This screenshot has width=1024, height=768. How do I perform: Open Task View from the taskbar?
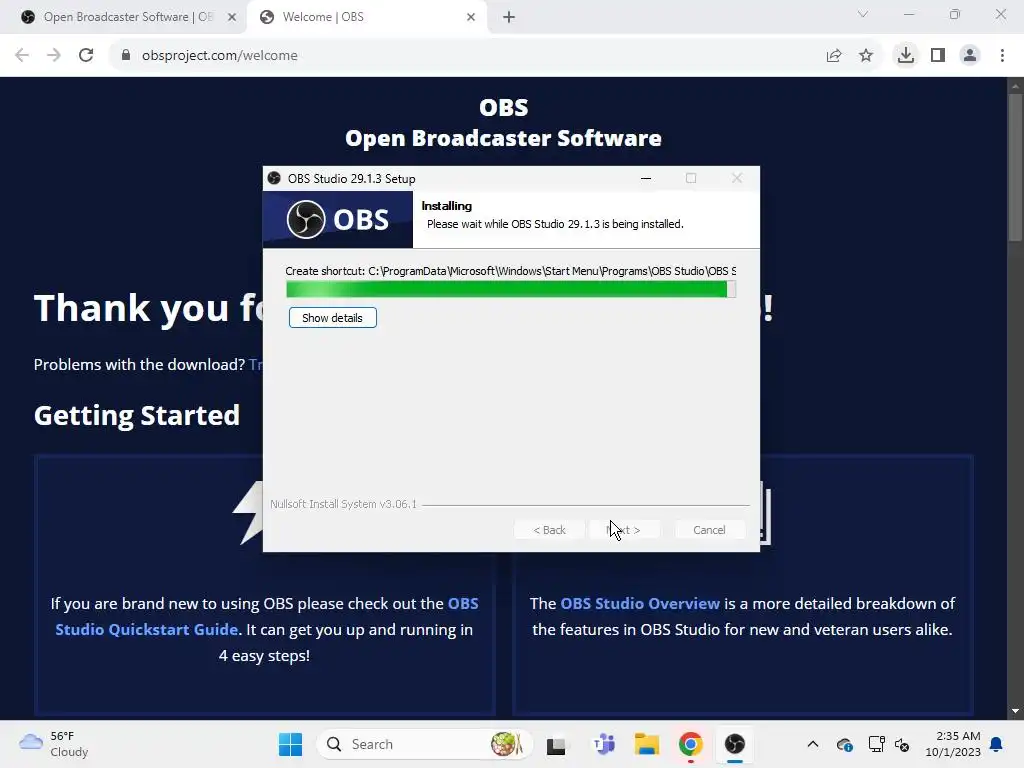point(556,744)
